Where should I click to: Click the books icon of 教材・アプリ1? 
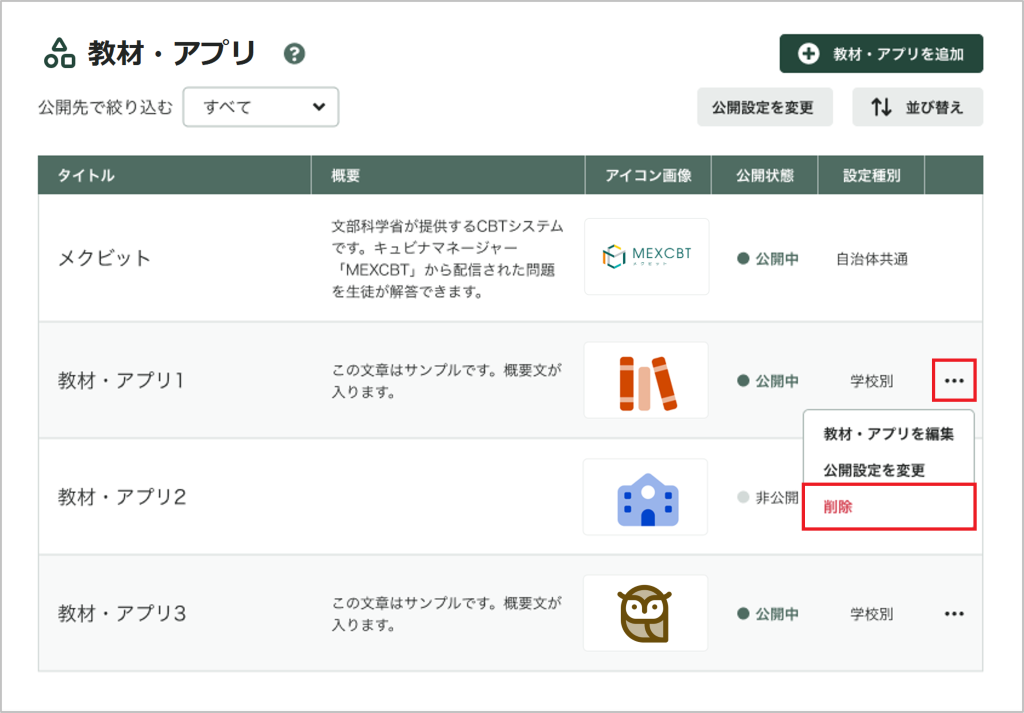647,381
